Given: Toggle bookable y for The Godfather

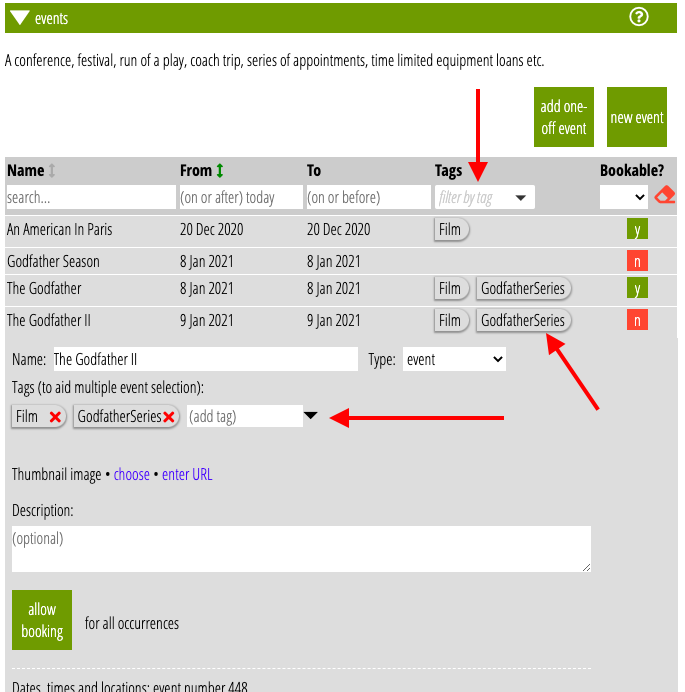Looking at the screenshot, I should click(x=637, y=288).
